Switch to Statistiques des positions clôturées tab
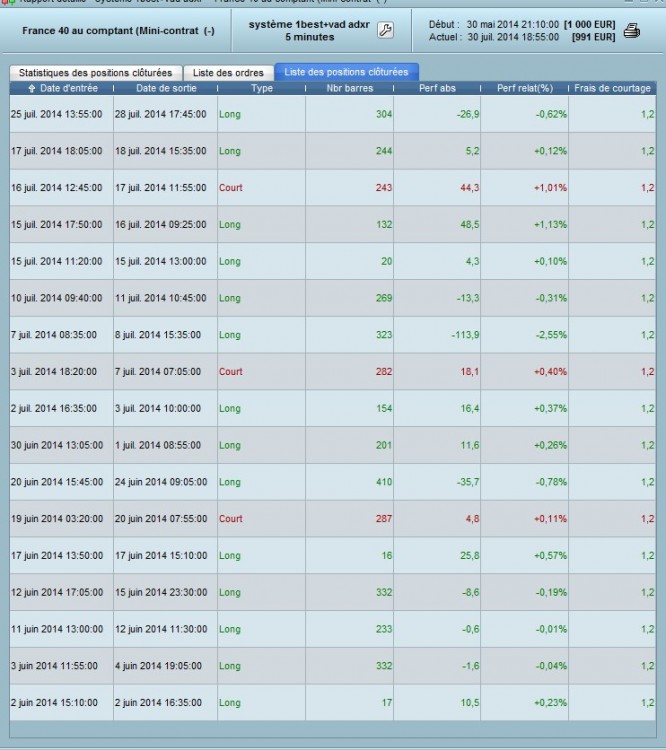 click(x=95, y=73)
